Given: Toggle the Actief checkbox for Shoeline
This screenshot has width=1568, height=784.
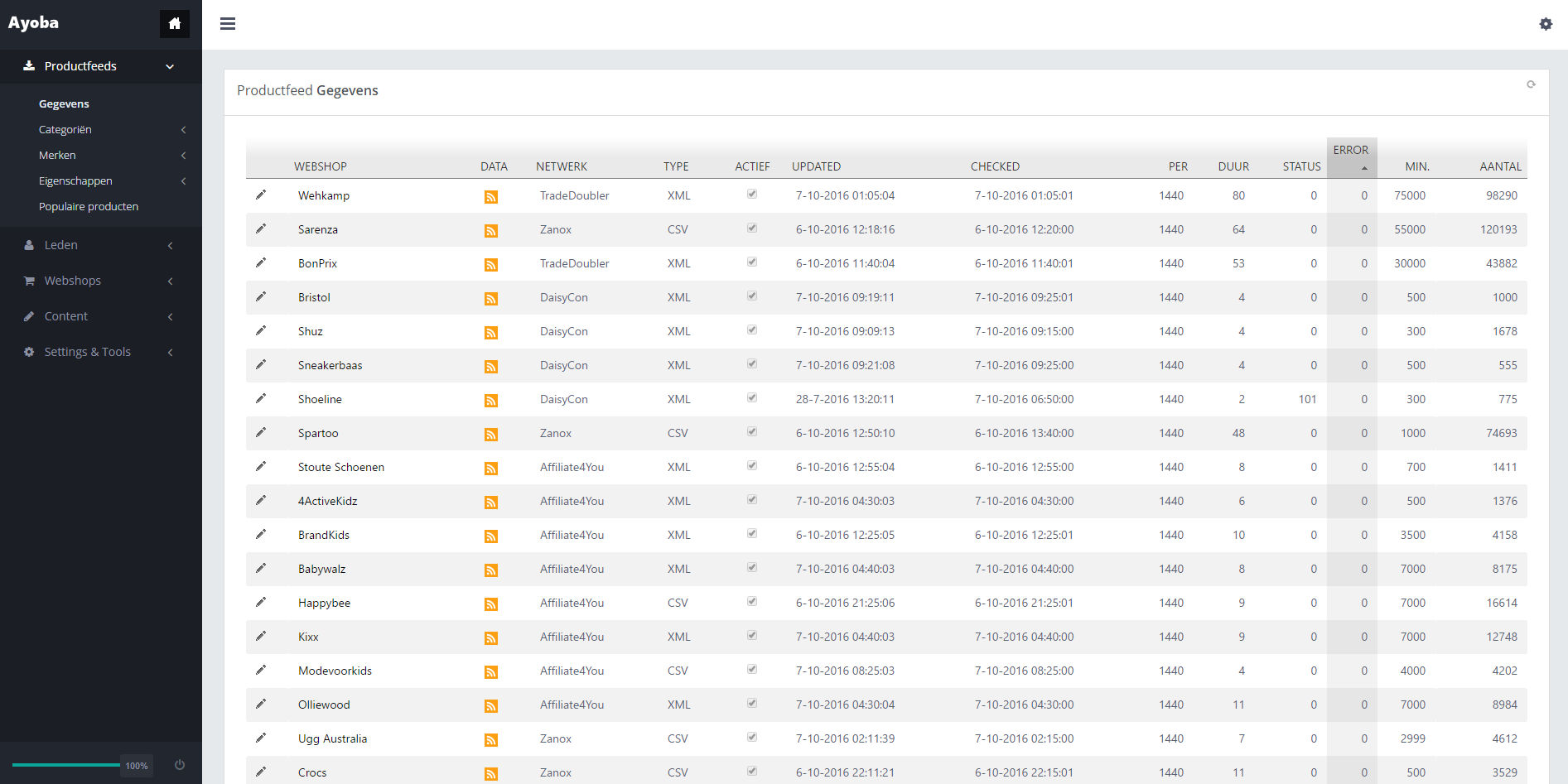Looking at the screenshot, I should pos(752,397).
